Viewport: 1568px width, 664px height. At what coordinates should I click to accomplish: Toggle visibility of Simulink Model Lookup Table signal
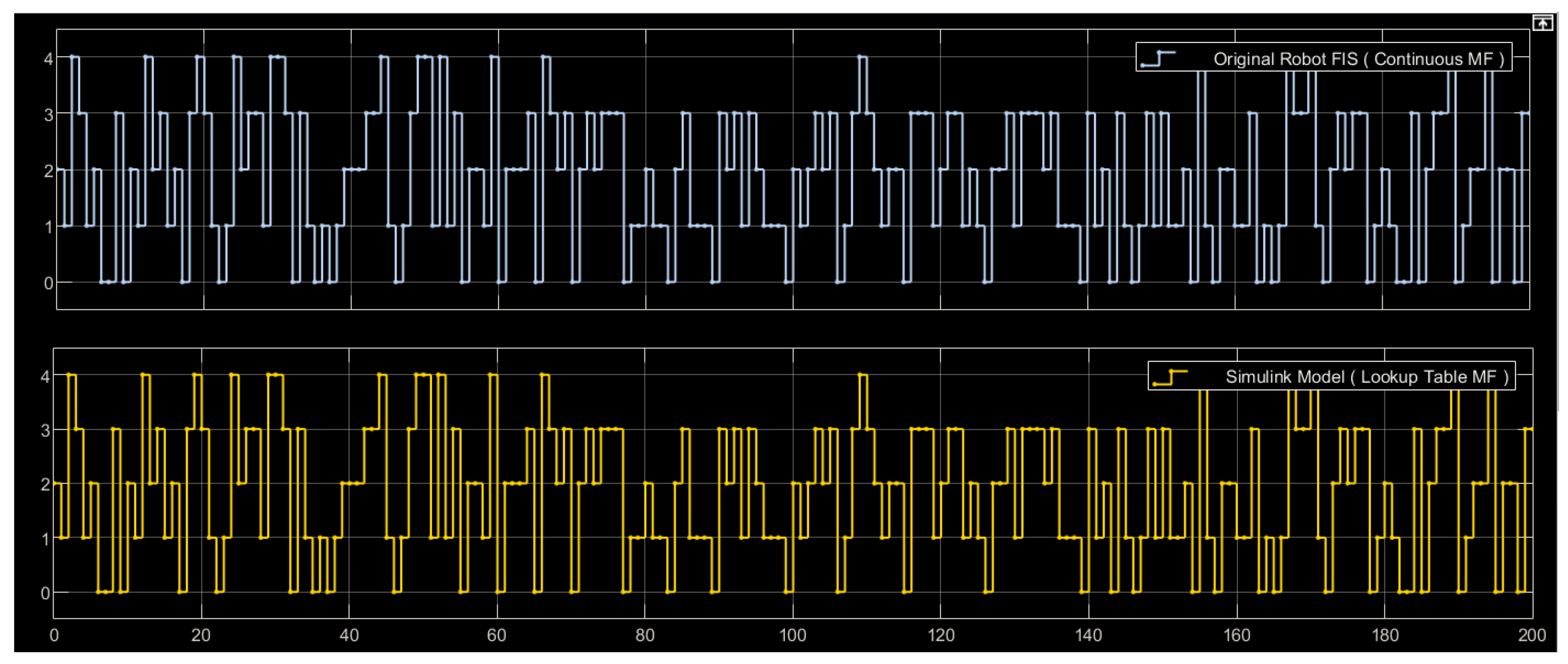(1367, 377)
